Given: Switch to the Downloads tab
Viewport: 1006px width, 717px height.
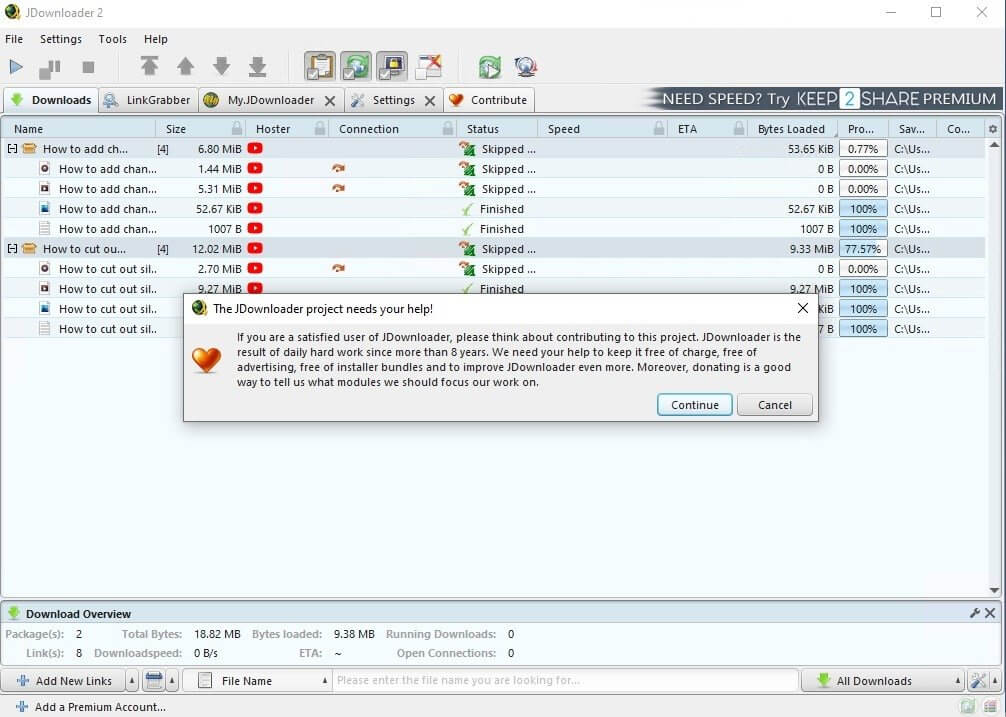Looking at the screenshot, I should tap(51, 100).
